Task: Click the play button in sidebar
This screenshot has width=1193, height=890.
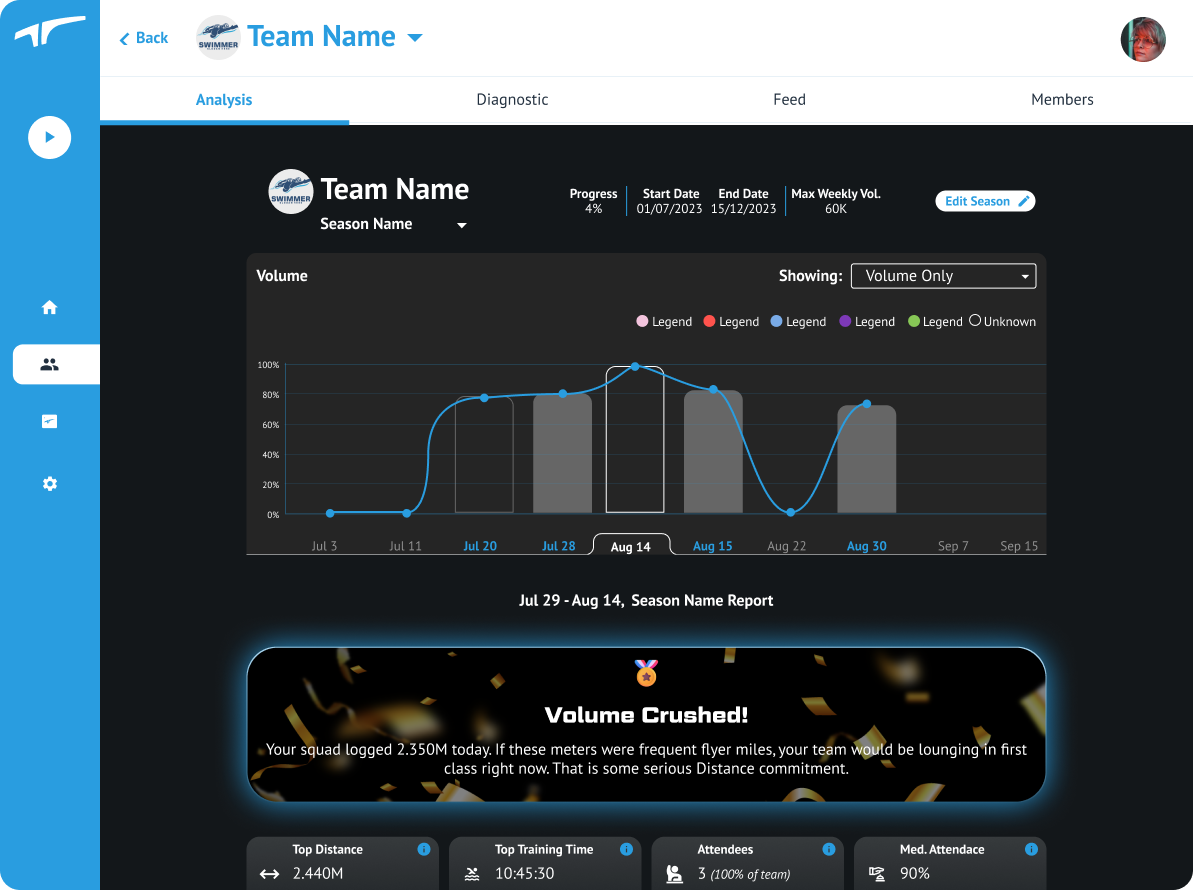Action: 49,138
